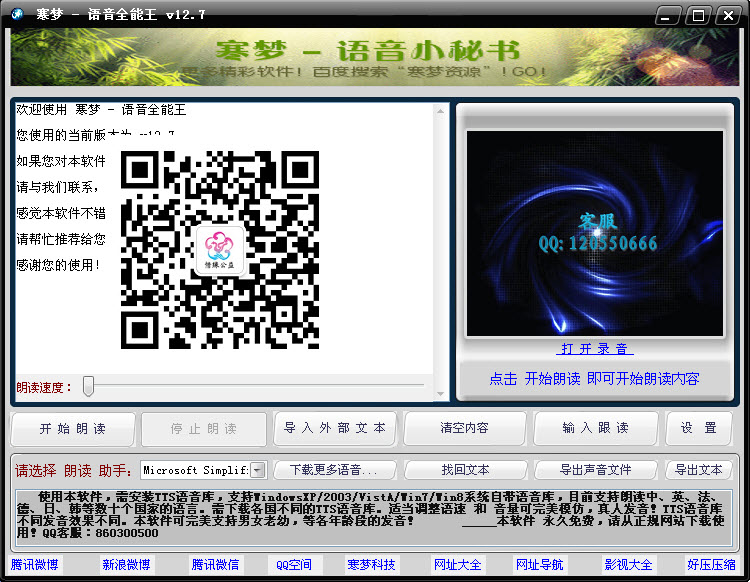This screenshot has height=582, width=750.
Task: Open the 打开录音 link
Action: point(595,349)
